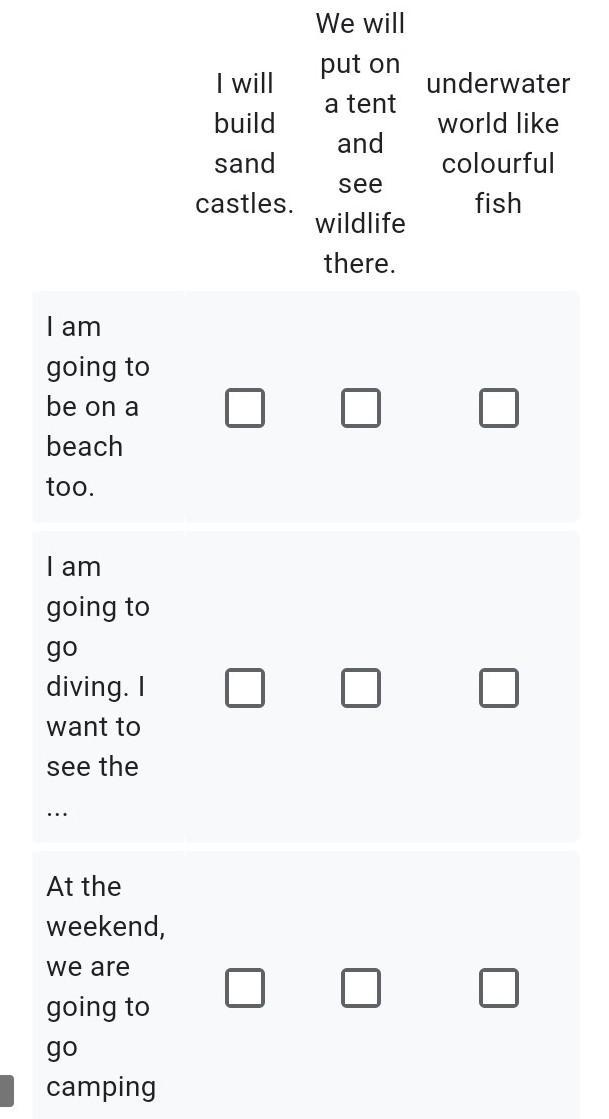609x1119 pixels.
Task: Tick 'put on a tent' in the diving row
Action: pos(361,688)
